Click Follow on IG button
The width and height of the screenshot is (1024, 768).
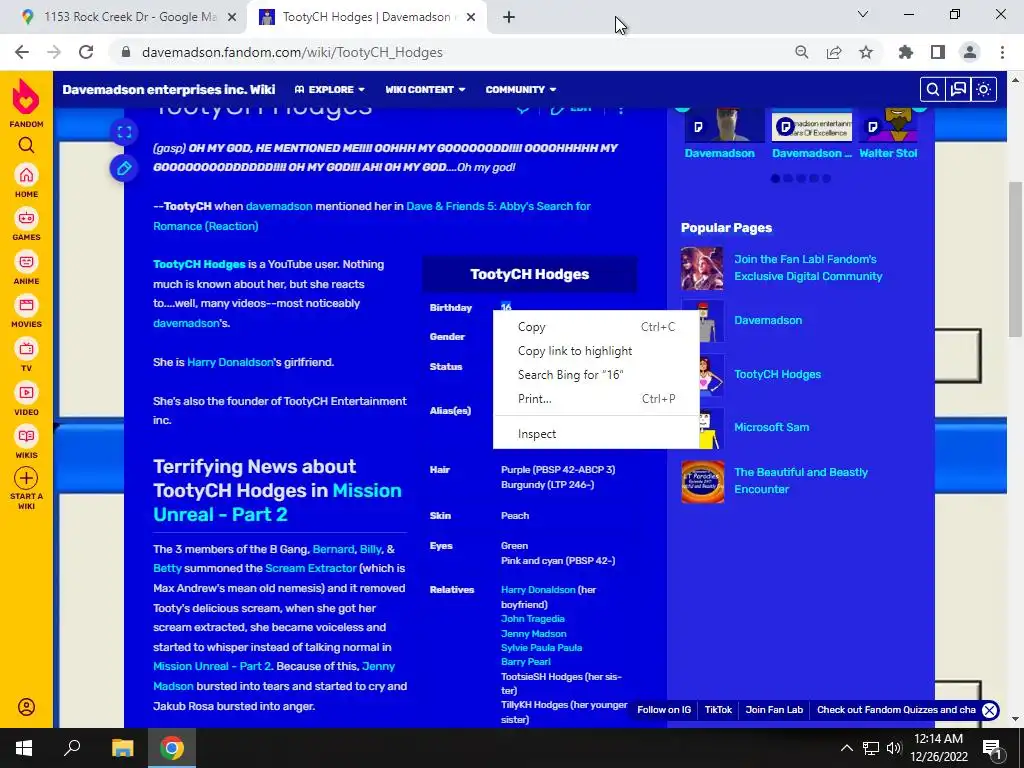664,710
